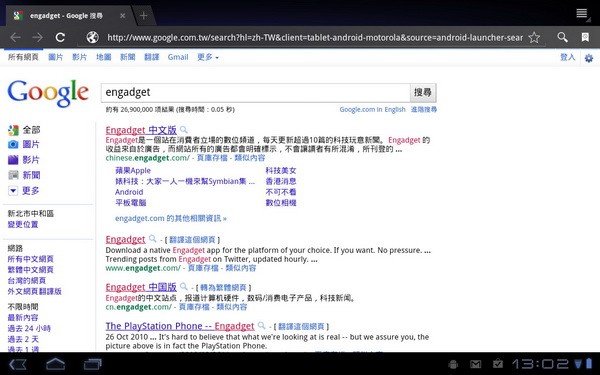Click 登入 to sign in

click(567, 57)
